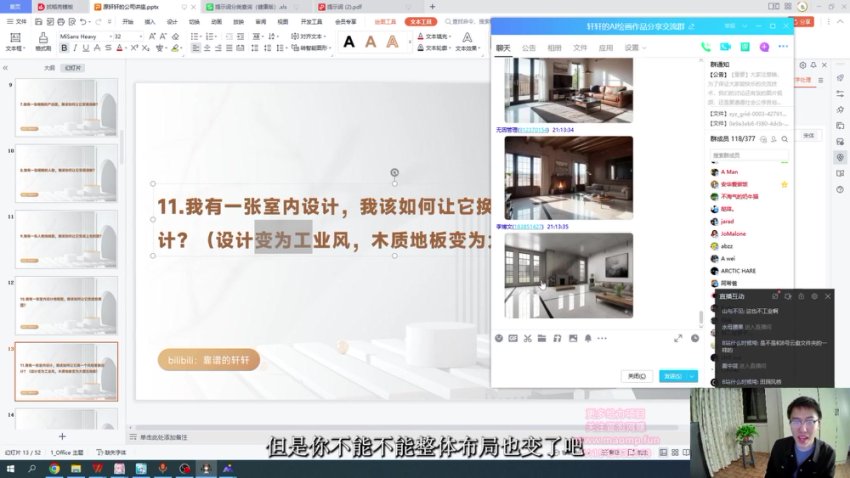Viewport: 850px width, 478px height.
Task: Click the Format Painter icon
Action: point(43,41)
